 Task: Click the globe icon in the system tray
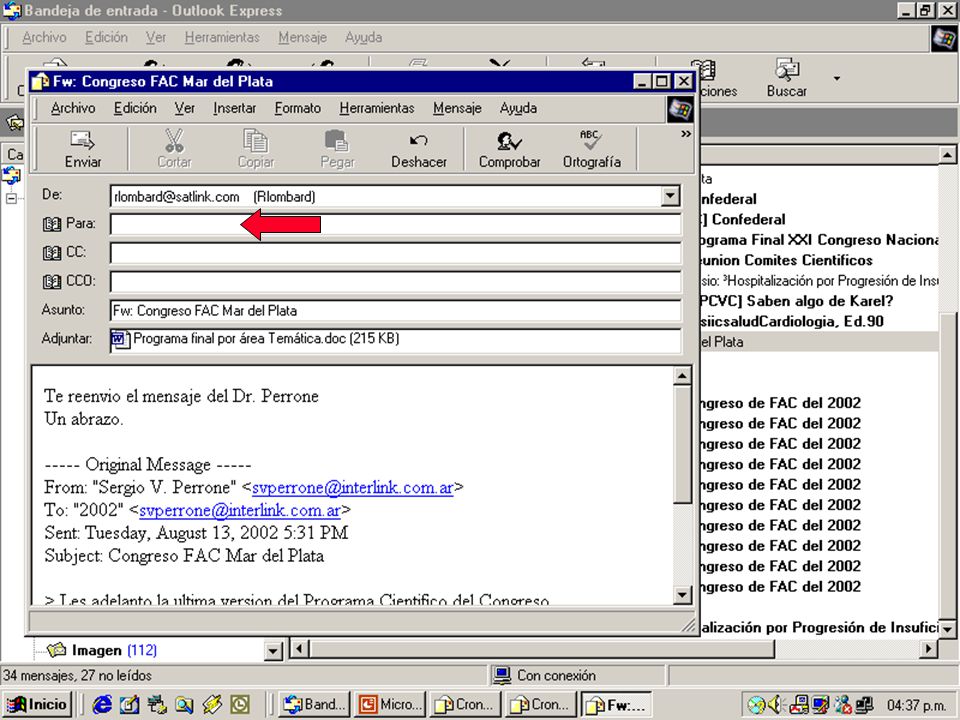756,705
